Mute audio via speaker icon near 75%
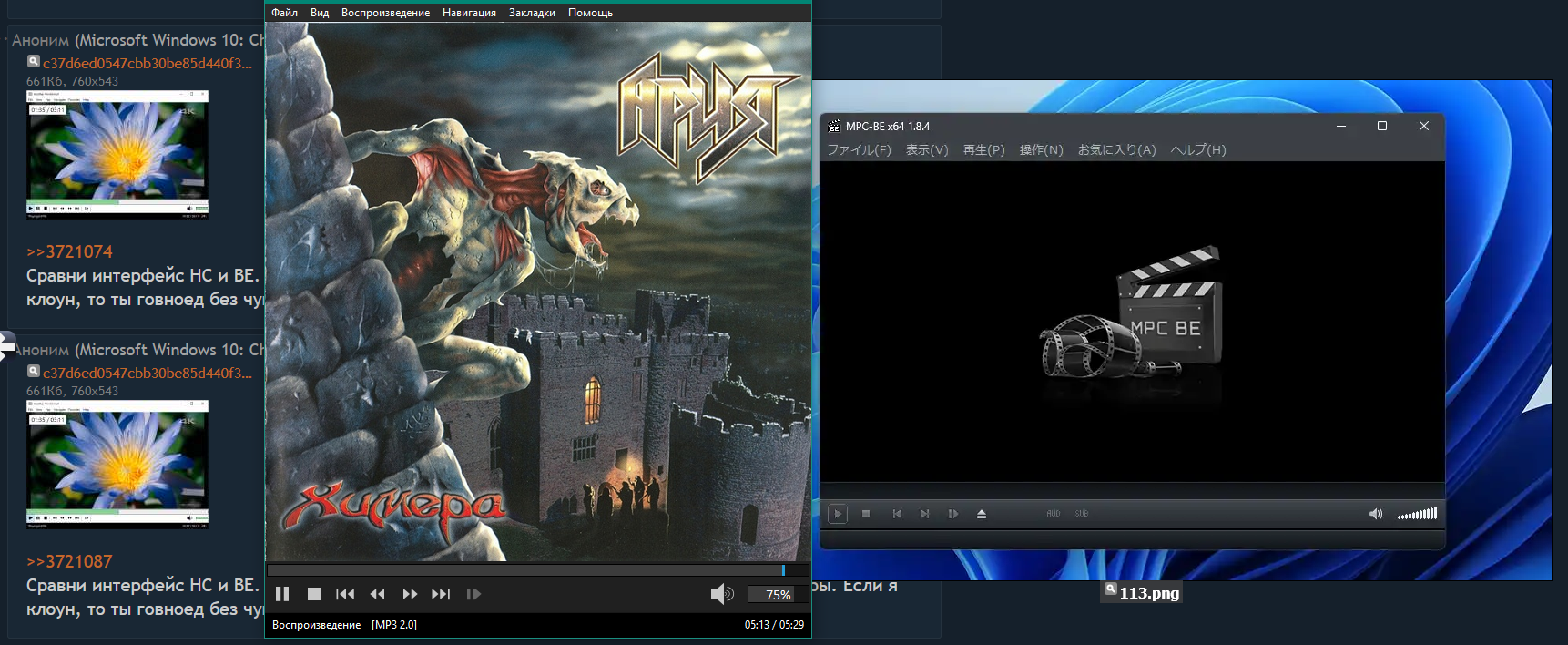 [722, 594]
